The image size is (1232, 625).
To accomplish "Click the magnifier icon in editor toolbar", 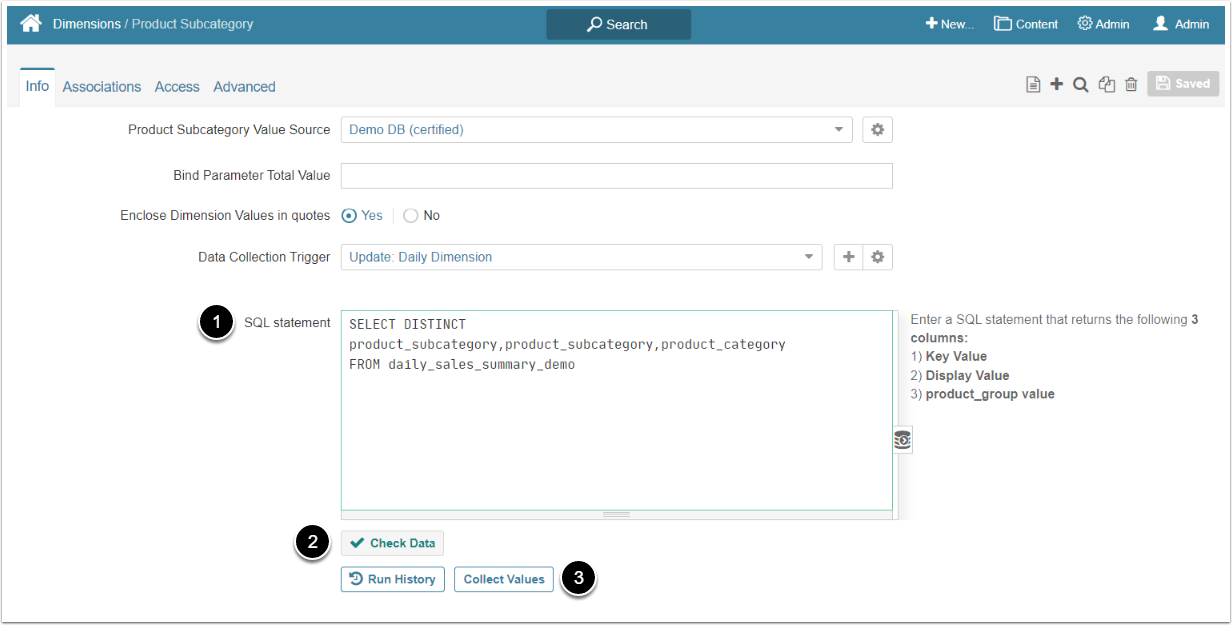I will point(1081,85).
